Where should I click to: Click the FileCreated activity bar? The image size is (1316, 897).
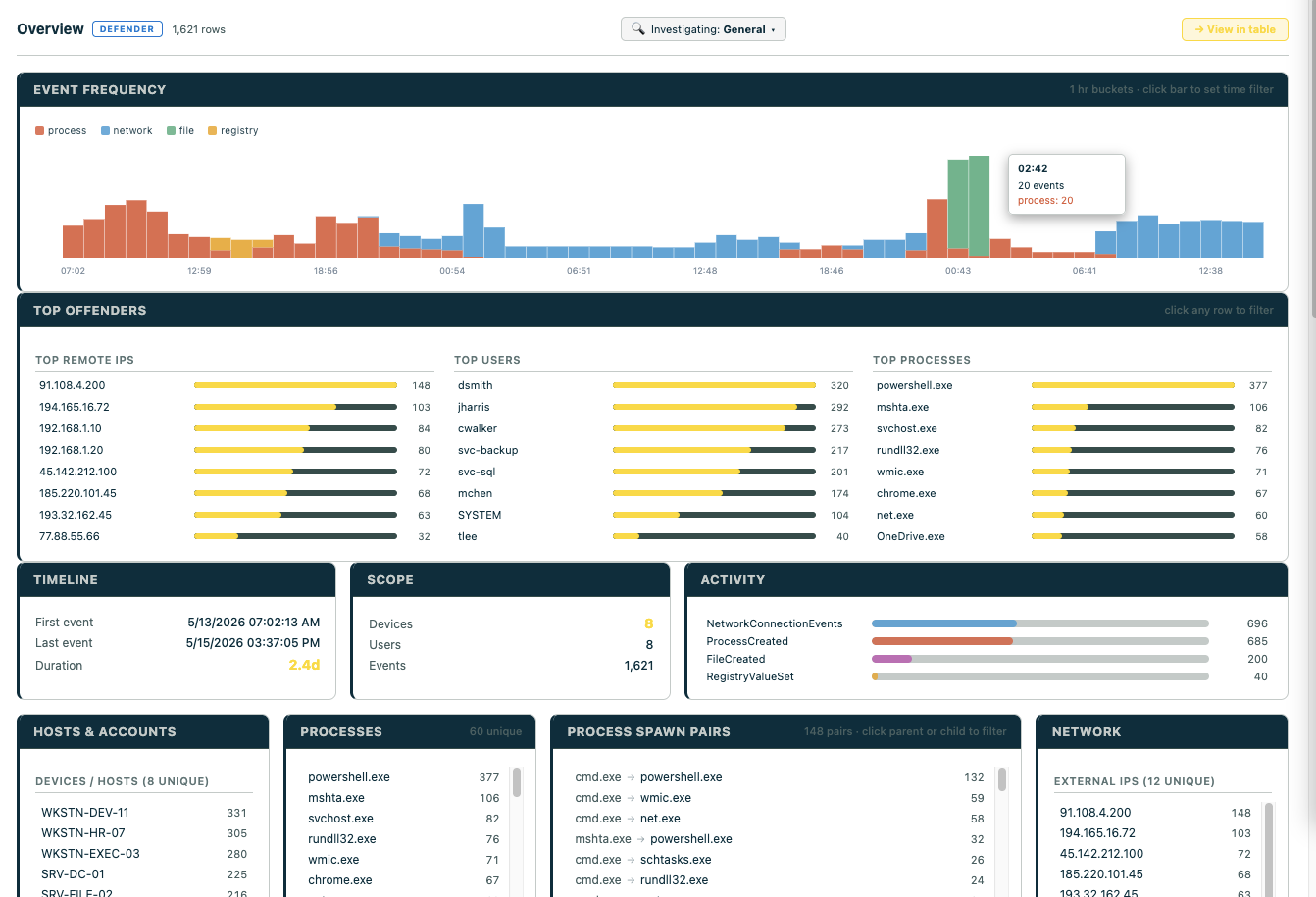tap(1040, 659)
